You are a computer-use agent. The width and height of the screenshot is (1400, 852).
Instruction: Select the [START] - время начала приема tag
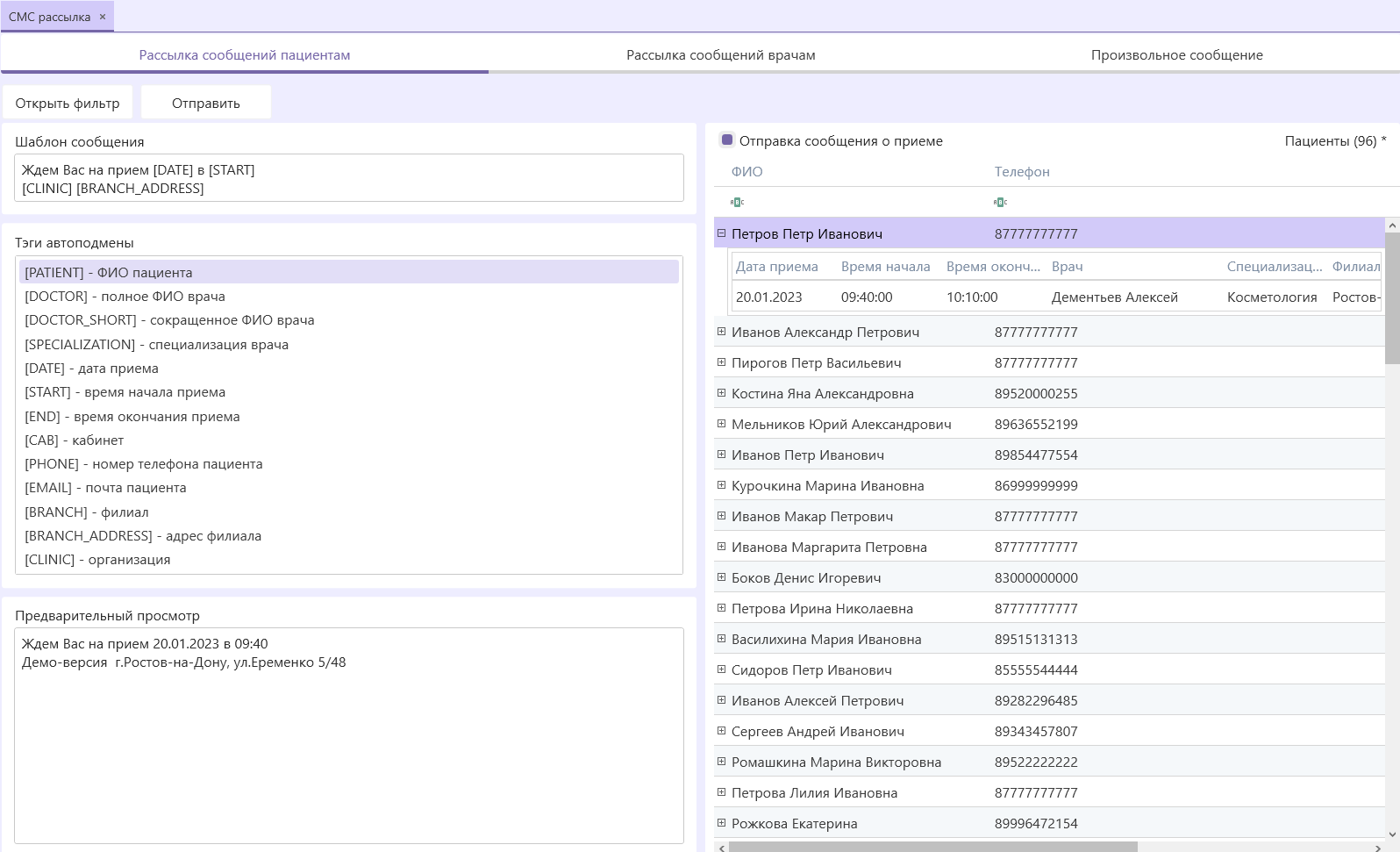[349, 392]
